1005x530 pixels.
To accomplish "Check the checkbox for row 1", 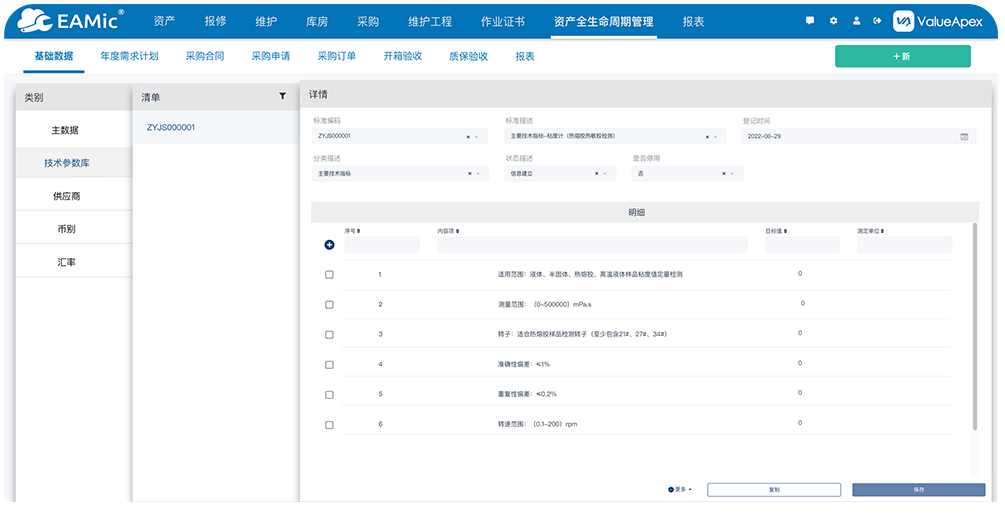I will click(x=329, y=274).
